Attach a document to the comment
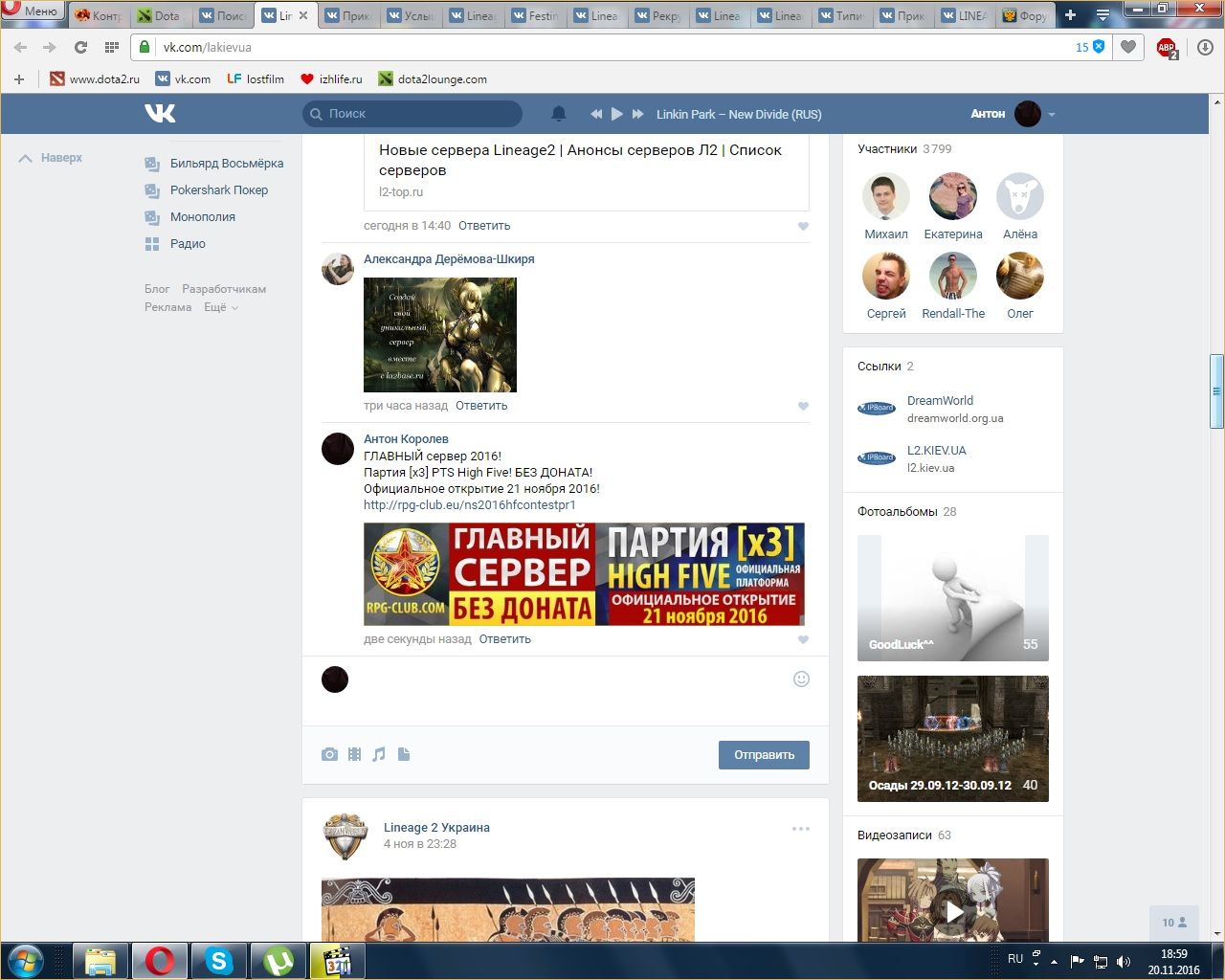1225x980 pixels. [x=404, y=754]
